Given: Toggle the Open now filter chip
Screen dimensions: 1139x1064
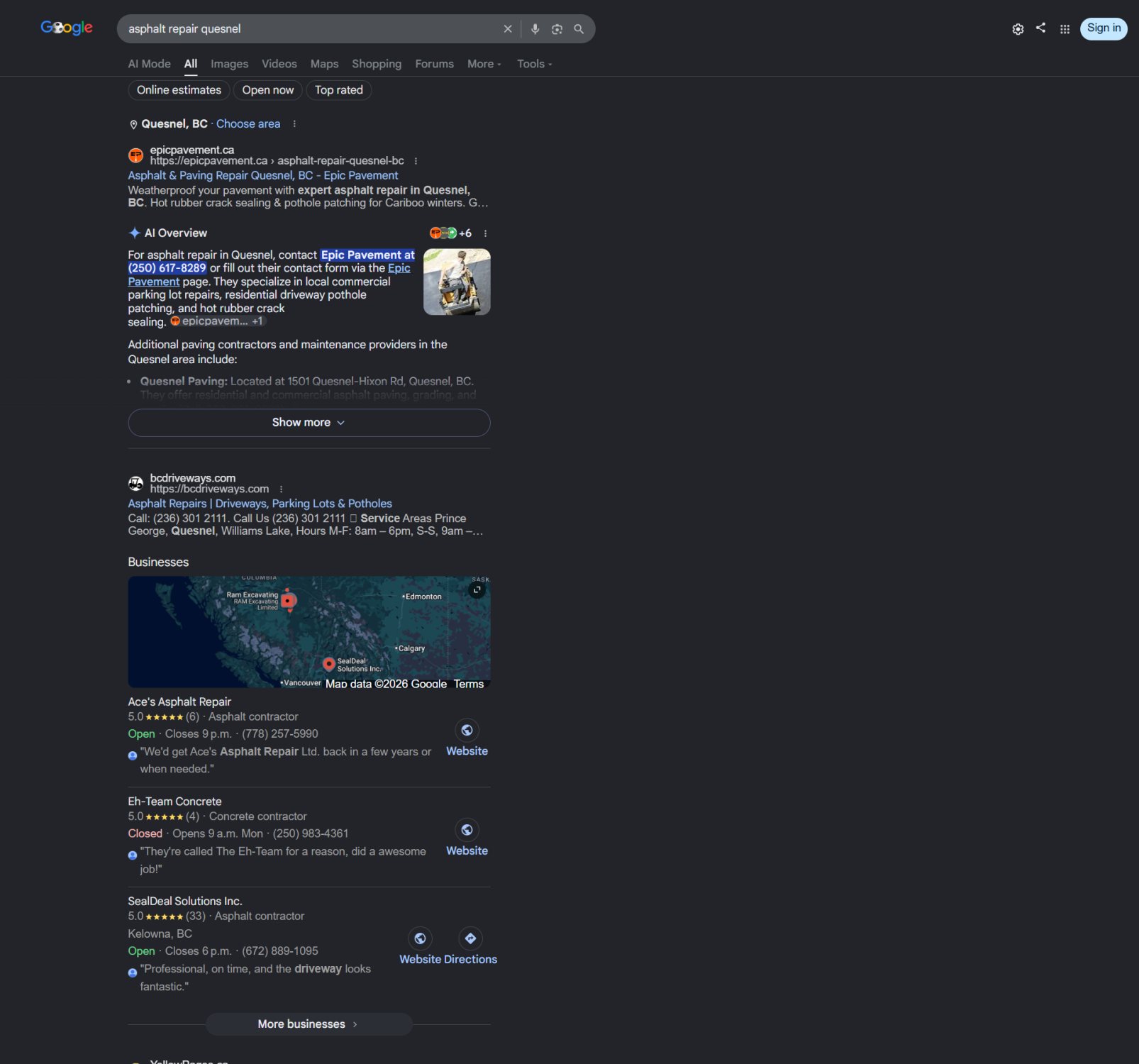Looking at the screenshot, I should coord(268,90).
